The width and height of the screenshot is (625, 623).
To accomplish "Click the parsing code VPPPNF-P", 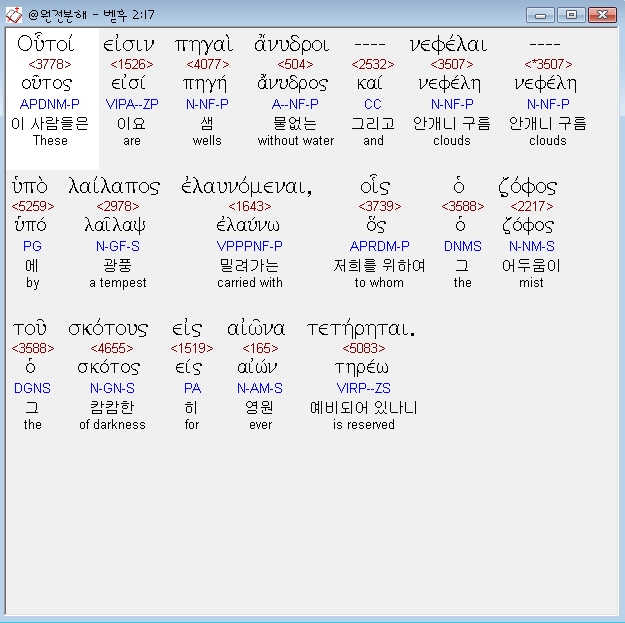I will (250, 246).
